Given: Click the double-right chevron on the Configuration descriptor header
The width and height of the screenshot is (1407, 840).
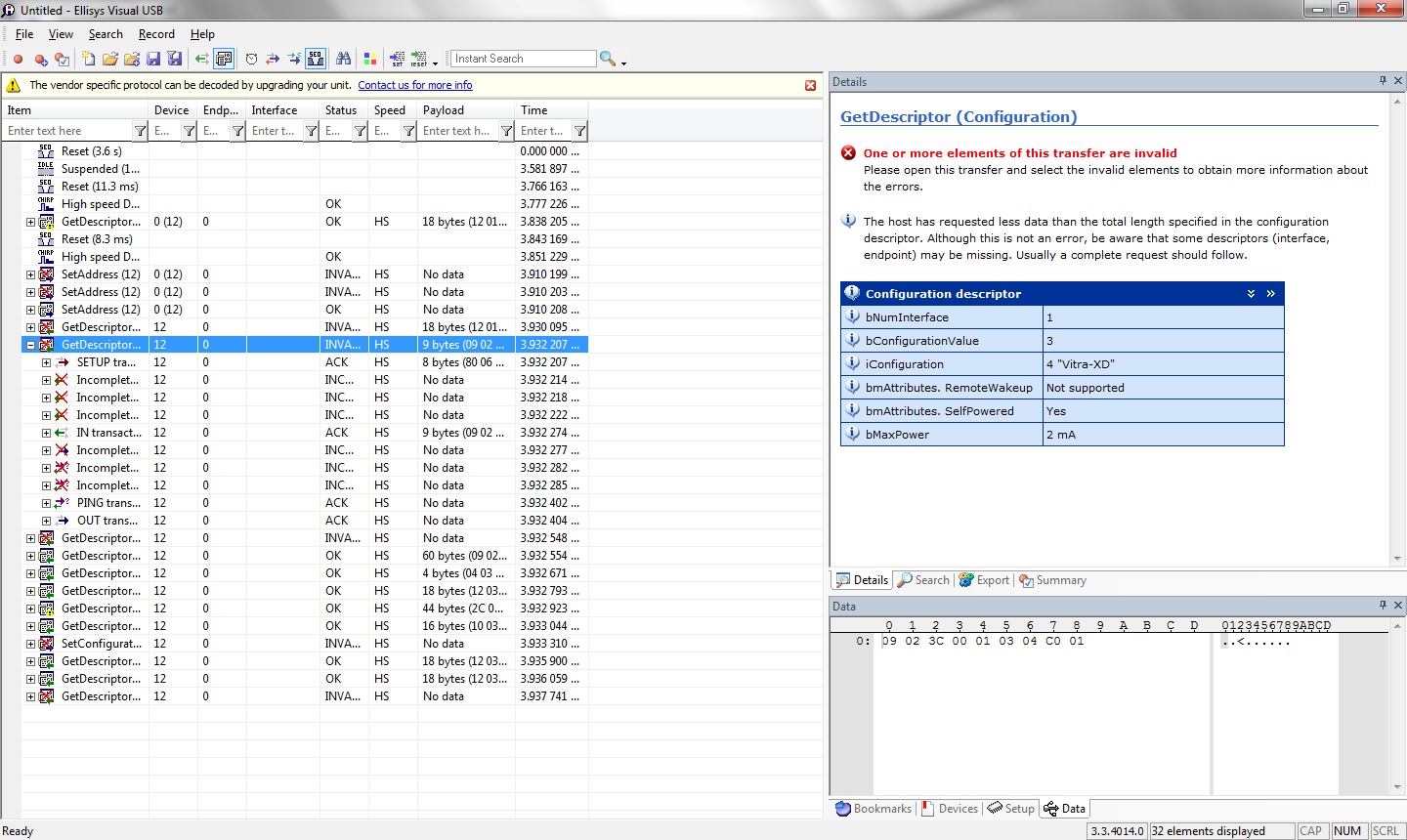Looking at the screenshot, I should coord(1270,294).
